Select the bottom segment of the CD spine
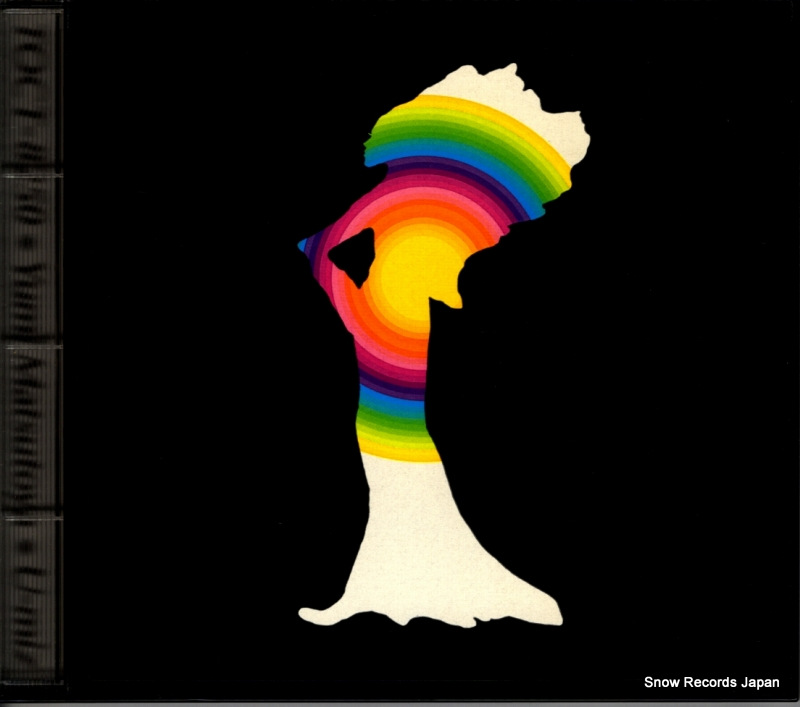This screenshot has width=800, height=707. click(32, 600)
